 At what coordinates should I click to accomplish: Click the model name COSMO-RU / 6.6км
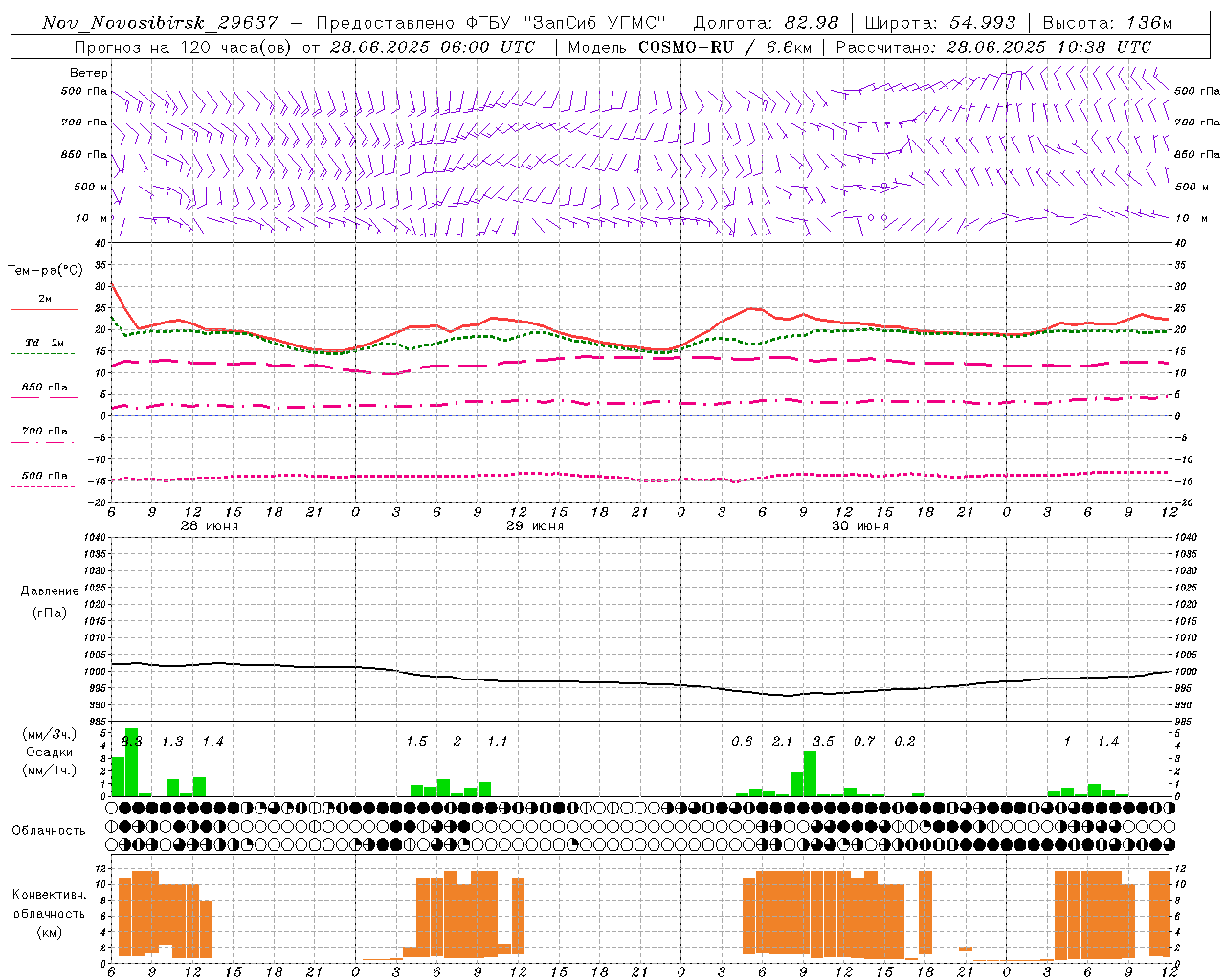[x=724, y=46]
